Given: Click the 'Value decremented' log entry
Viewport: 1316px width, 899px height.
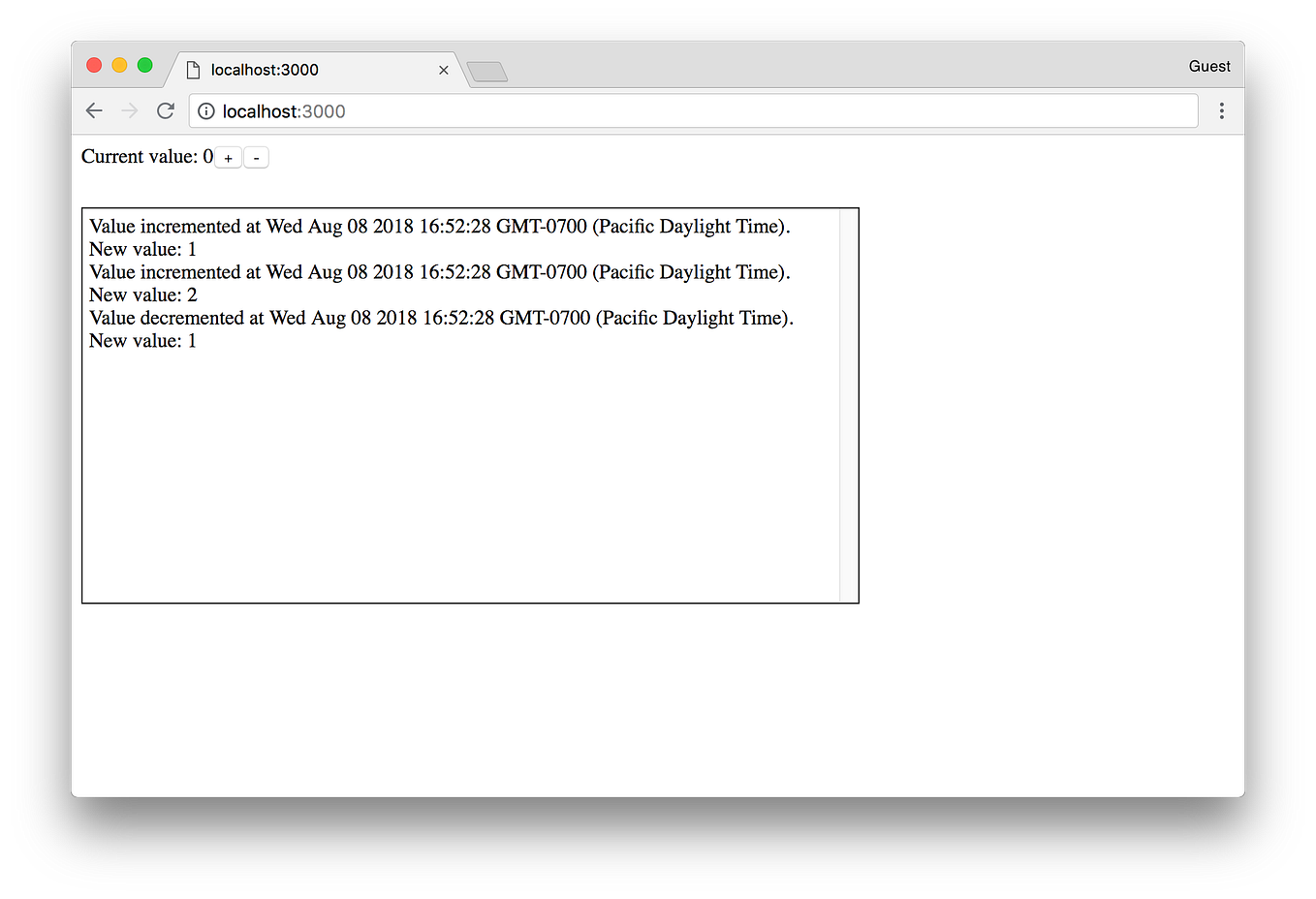Looking at the screenshot, I should click(441, 317).
